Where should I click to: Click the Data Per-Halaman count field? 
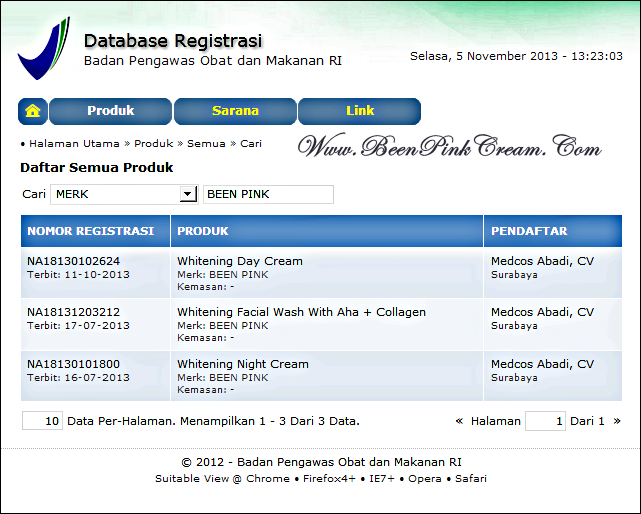tap(42, 421)
